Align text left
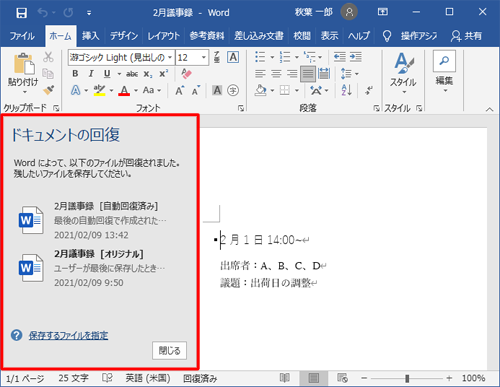 point(260,74)
